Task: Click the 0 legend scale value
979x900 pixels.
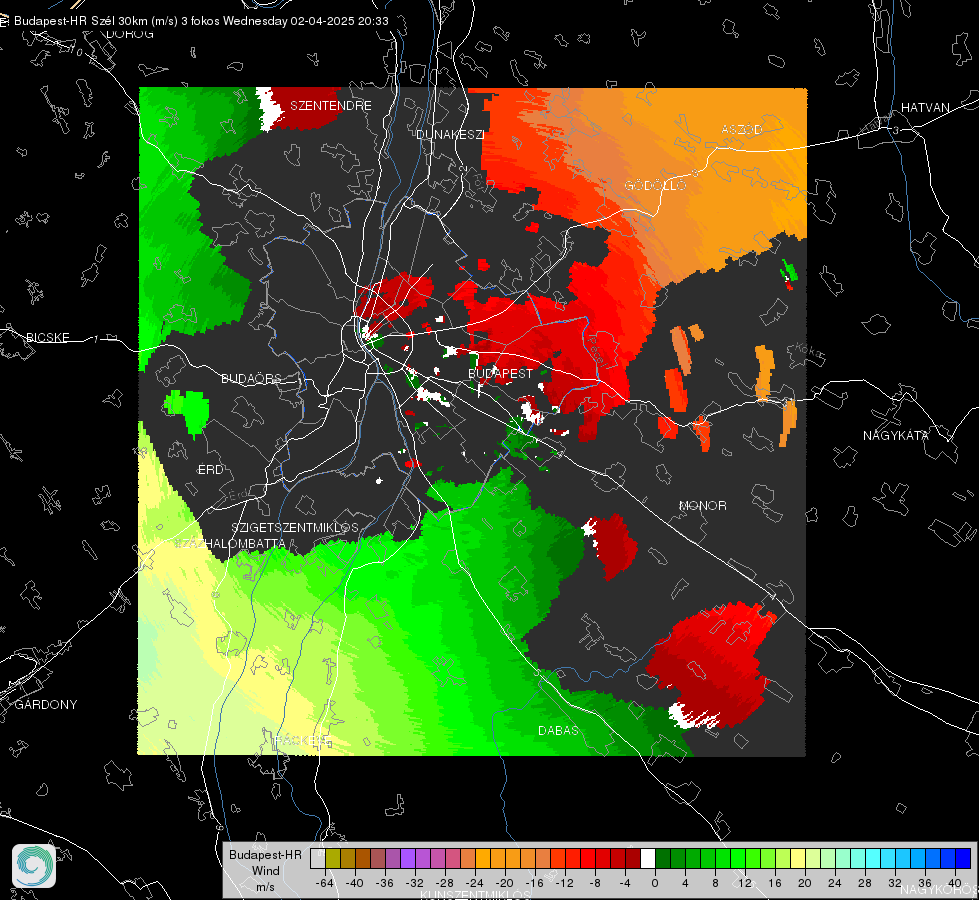Action: pyautogui.click(x=655, y=883)
